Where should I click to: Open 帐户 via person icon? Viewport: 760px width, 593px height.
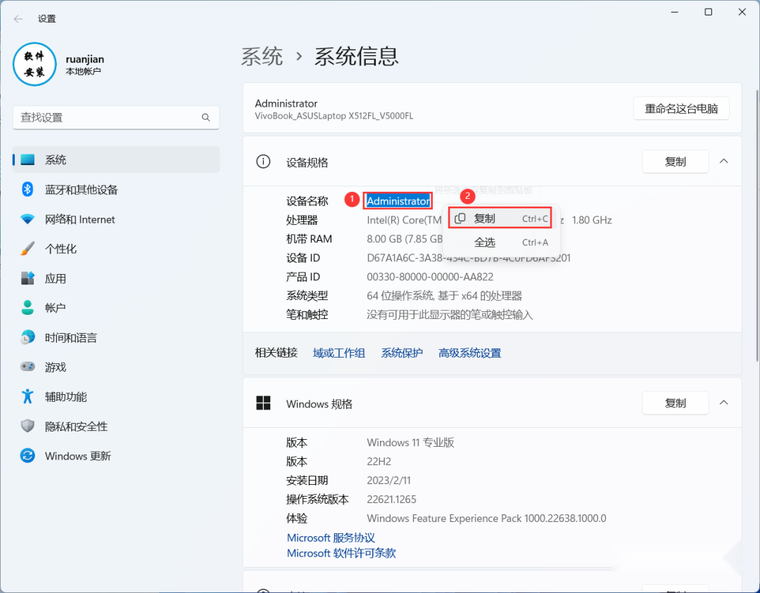tap(28, 307)
